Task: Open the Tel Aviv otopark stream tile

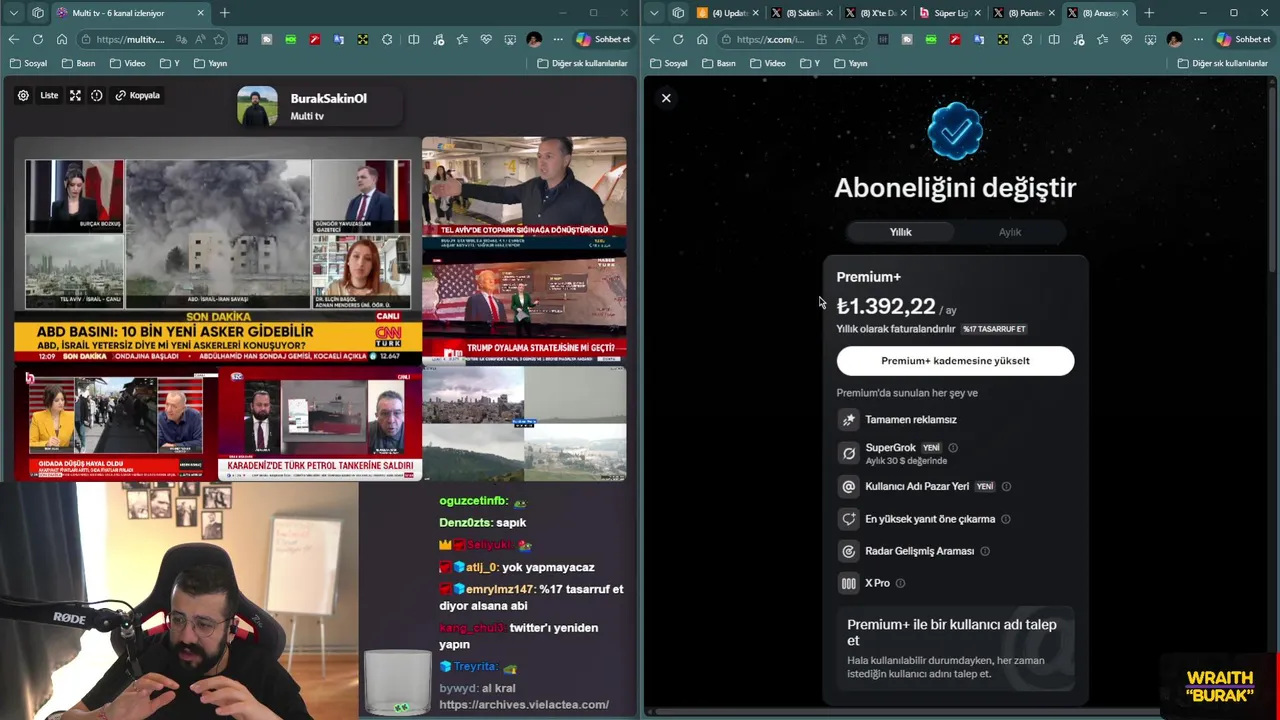Action: [524, 193]
